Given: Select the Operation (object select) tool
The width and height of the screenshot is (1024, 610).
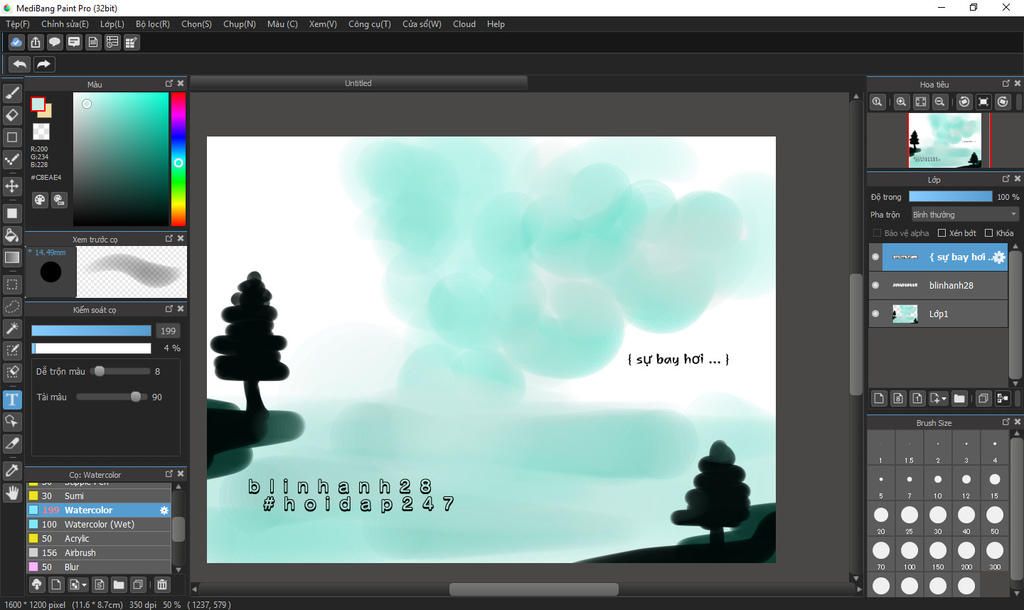Looking at the screenshot, I should [x=12, y=421].
